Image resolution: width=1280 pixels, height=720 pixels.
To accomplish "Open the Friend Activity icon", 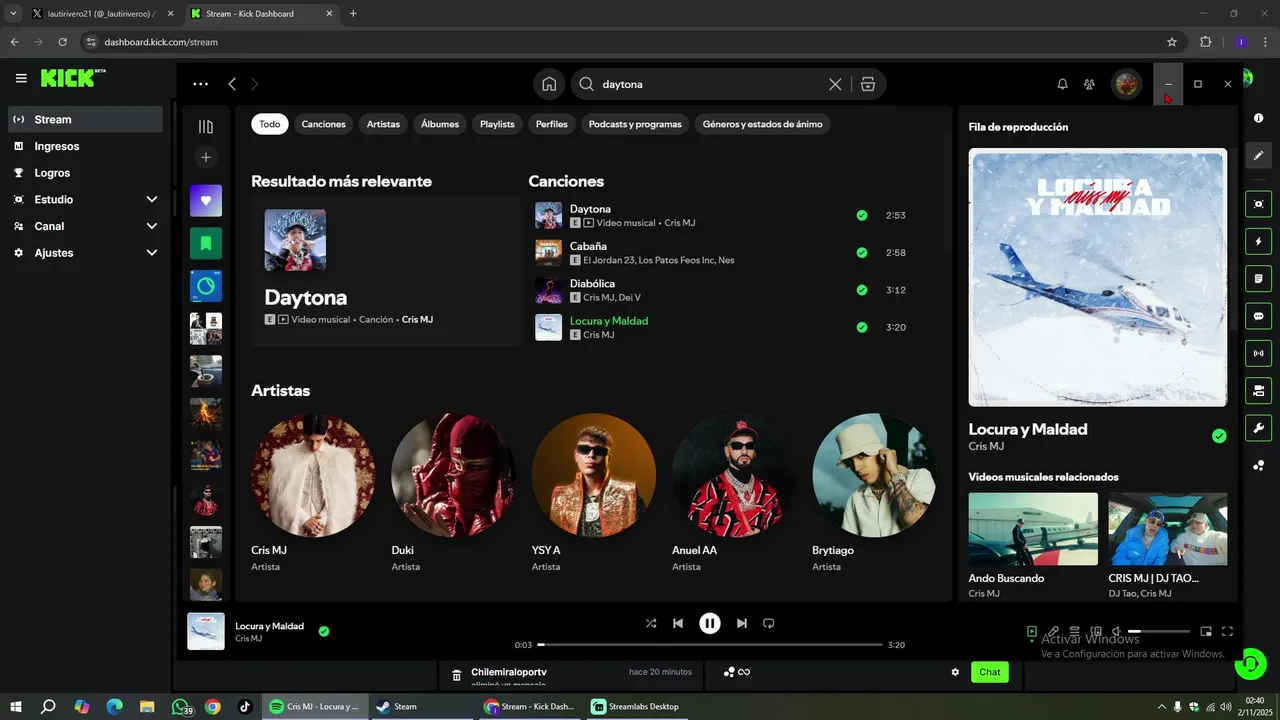I will [1089, 84].
